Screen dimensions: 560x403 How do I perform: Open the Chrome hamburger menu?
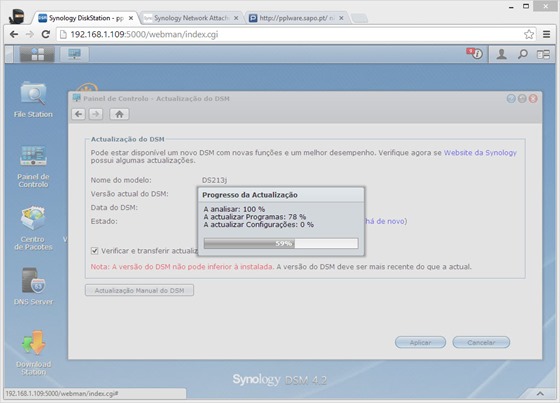(546, 34)
